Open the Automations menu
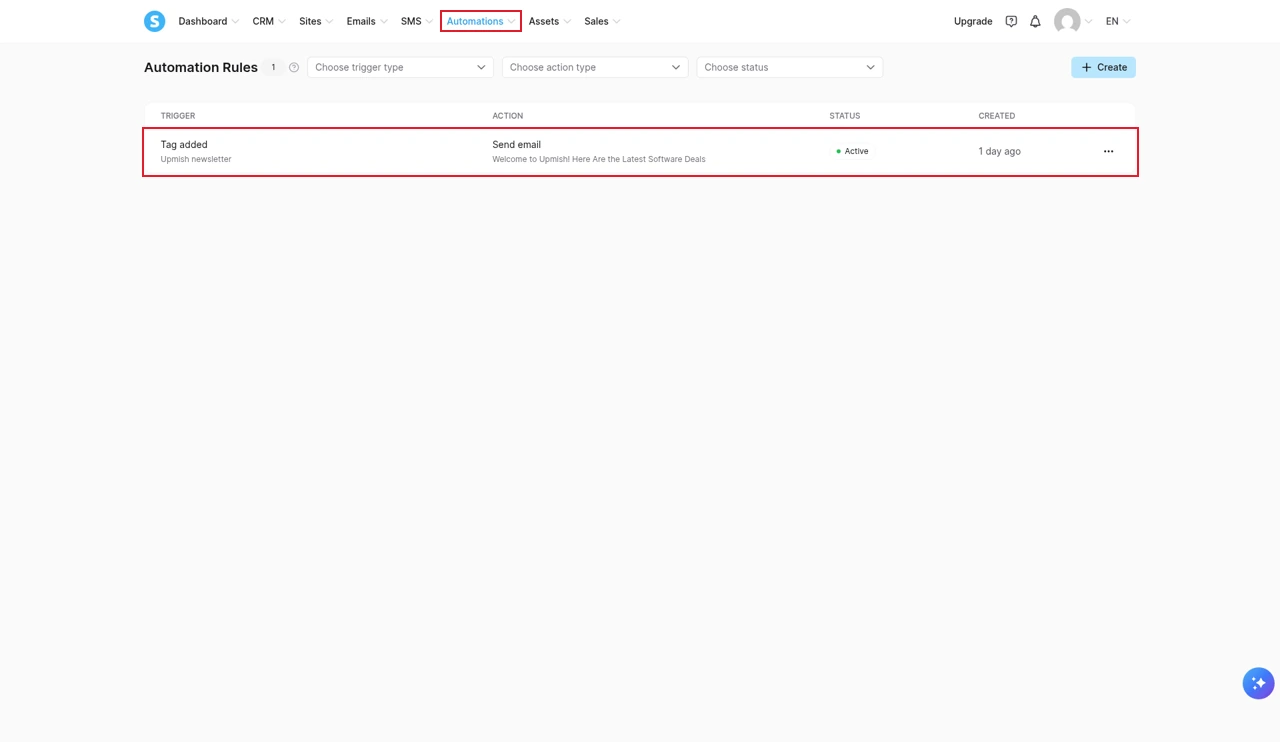 (x=481, y=21)
